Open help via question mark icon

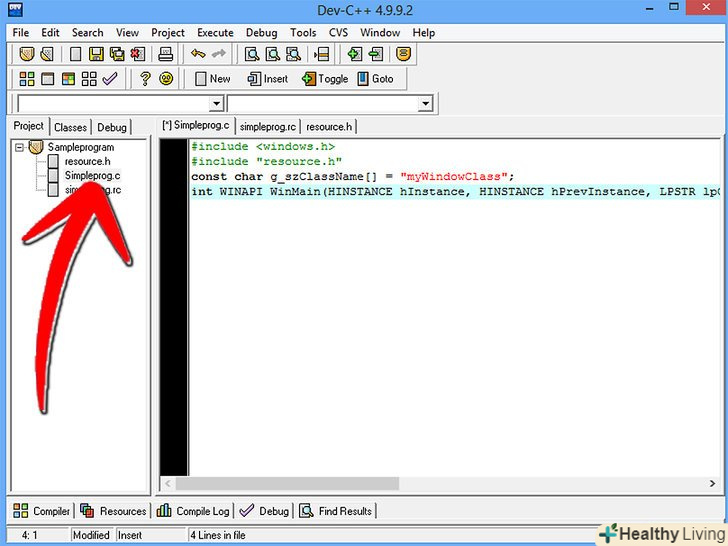pyautogui.click(x=145, y=78)
